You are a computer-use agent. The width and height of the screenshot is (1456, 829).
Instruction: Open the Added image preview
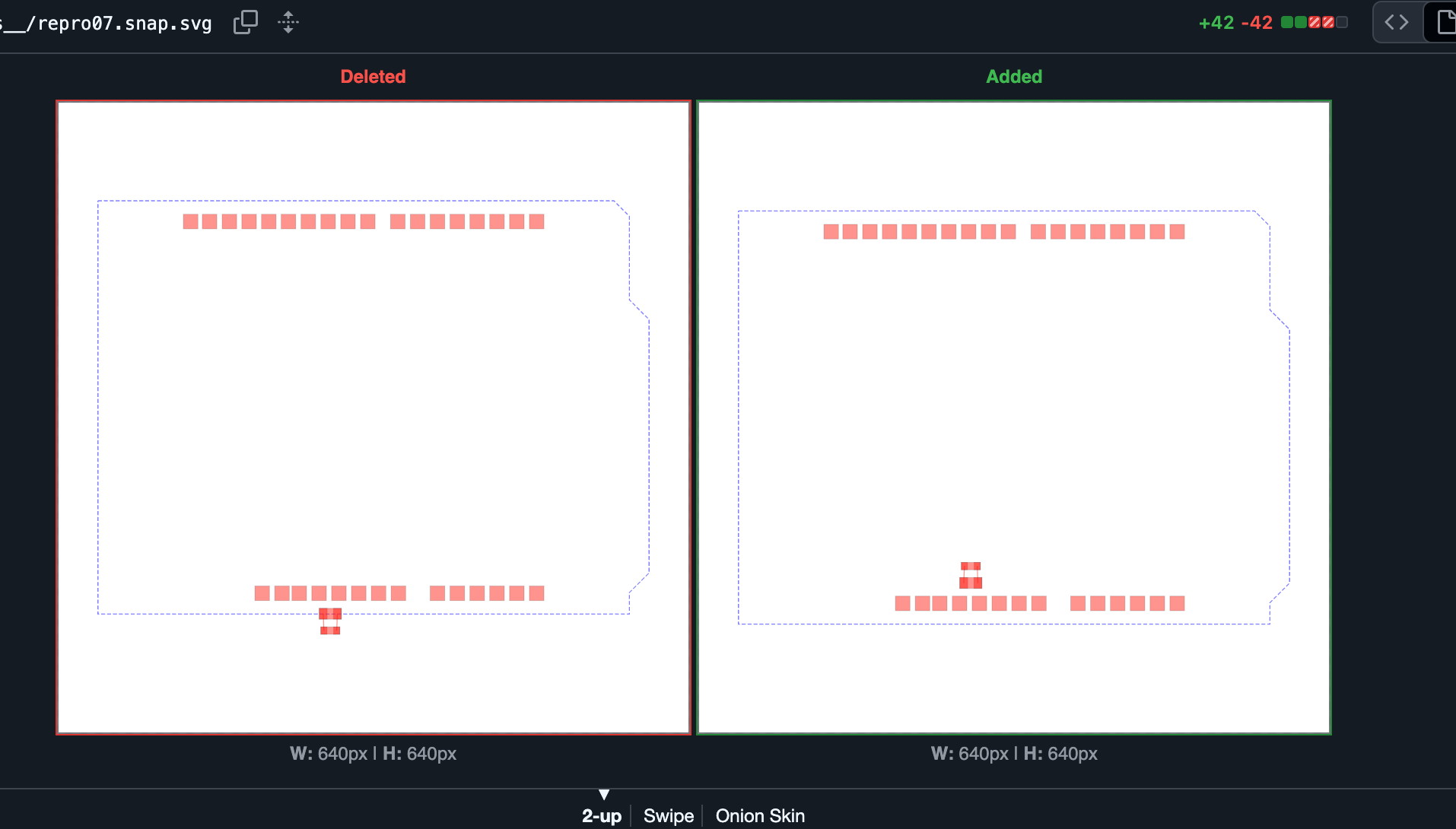point(1014,418)
